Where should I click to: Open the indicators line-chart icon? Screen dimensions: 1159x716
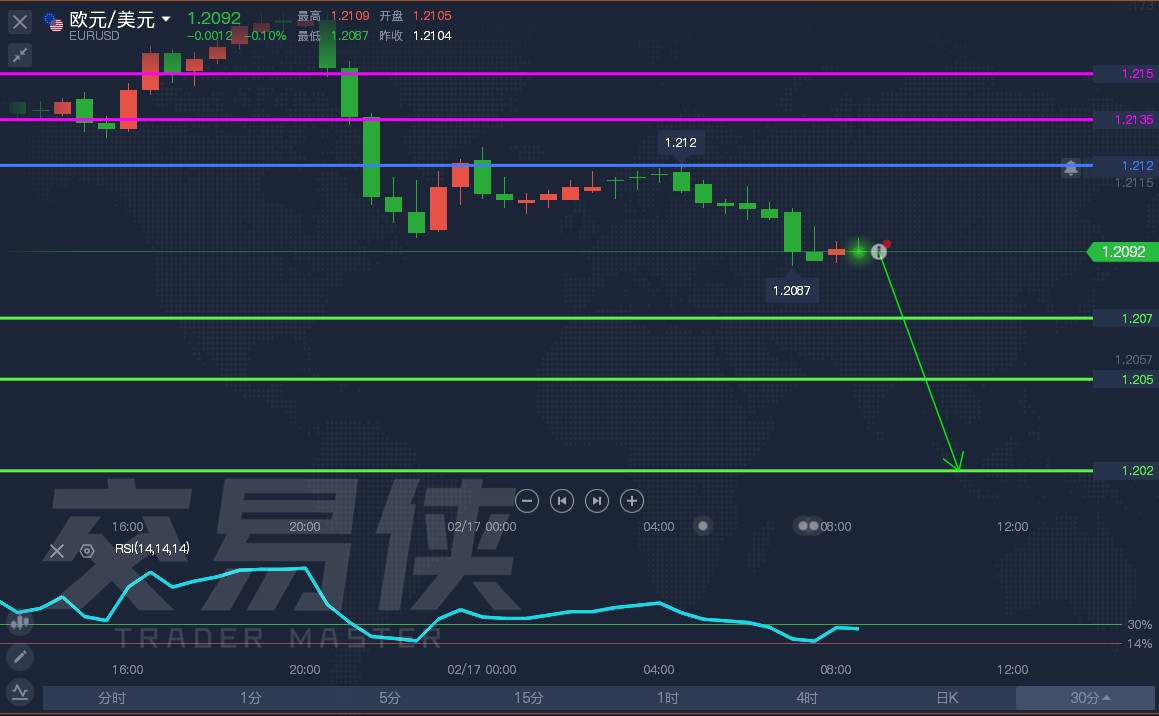click(x=20, y=692)
